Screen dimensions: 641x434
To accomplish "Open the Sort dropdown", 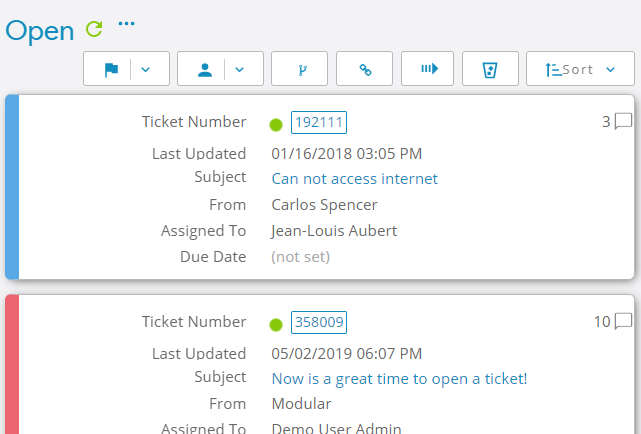I will pyautogui.click(x=581, y=69).
